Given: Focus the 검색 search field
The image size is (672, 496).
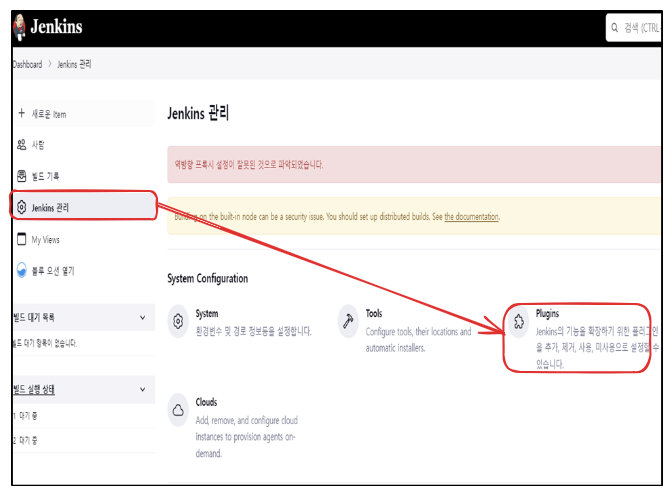Looking at the screenshot, I should (x=634, y=28).
